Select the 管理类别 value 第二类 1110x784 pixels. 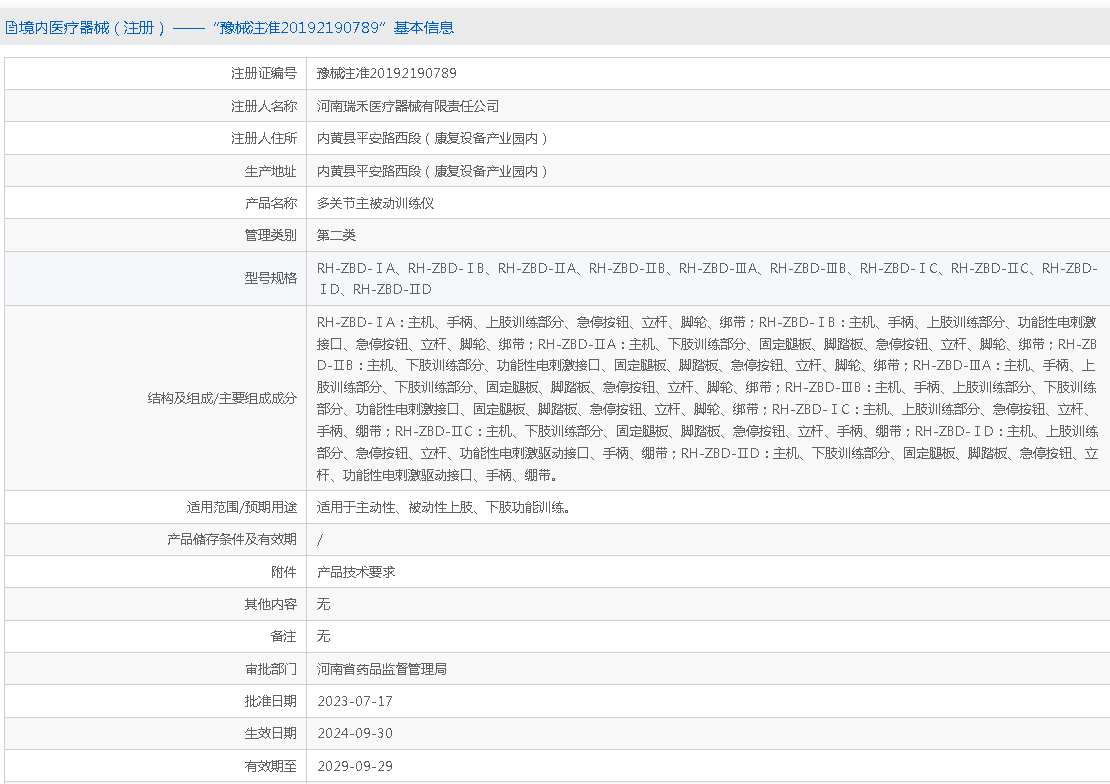pyautogui.click(x=337, y=236)
